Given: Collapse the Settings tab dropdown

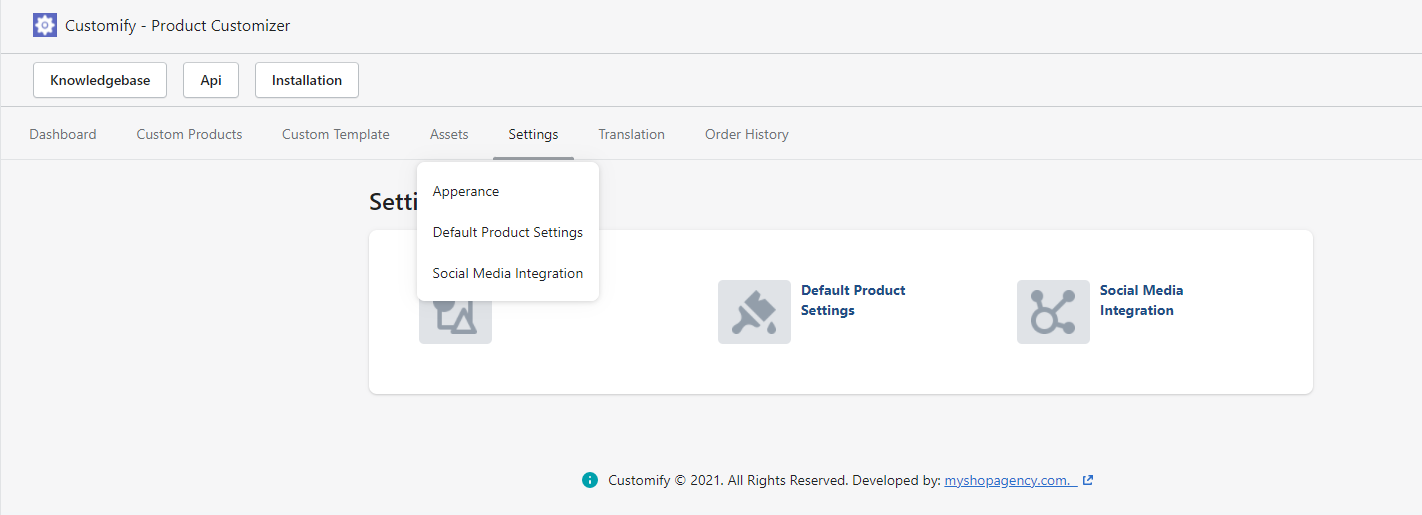Looking at the screenshot, I should click(533, 134).
